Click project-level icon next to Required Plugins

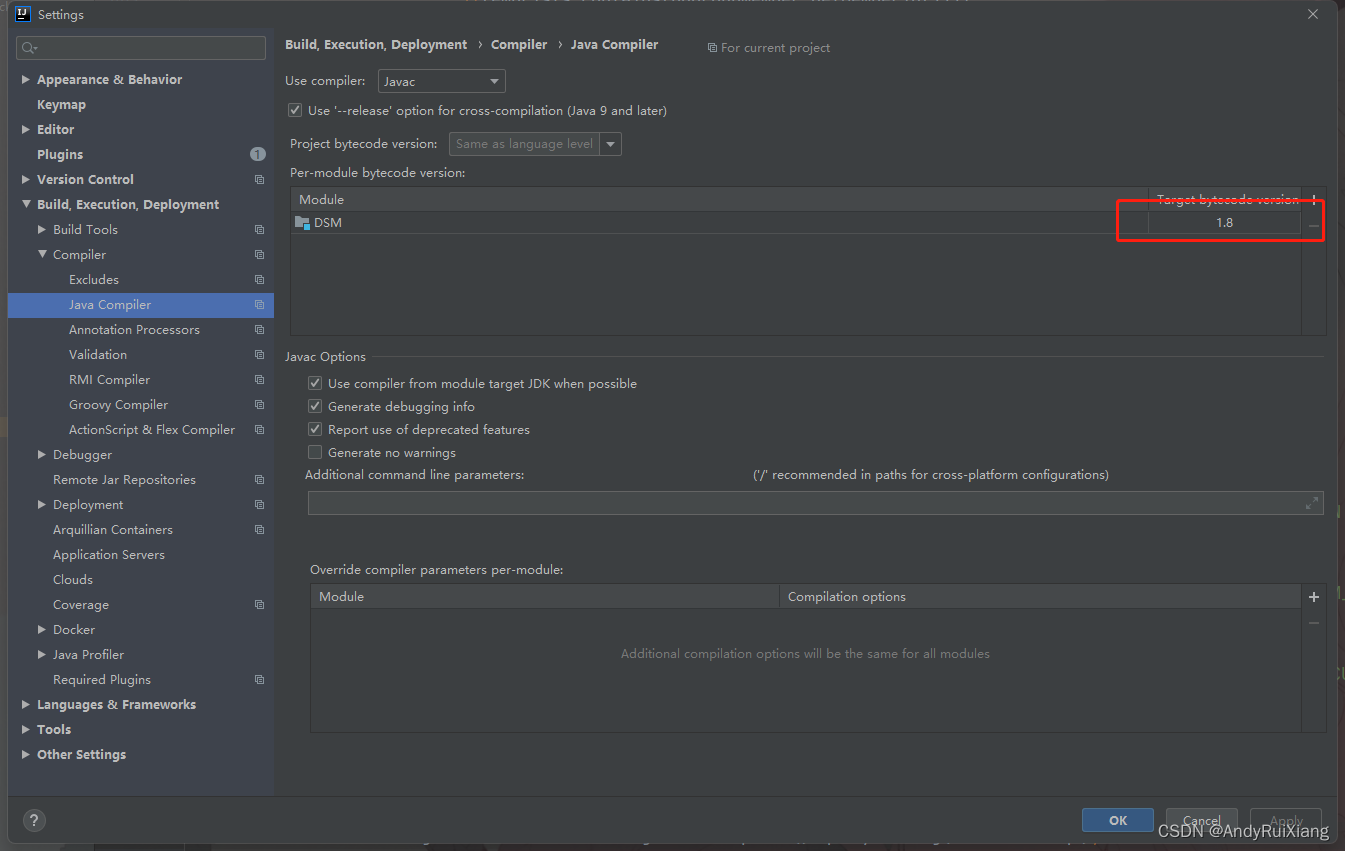259,680
